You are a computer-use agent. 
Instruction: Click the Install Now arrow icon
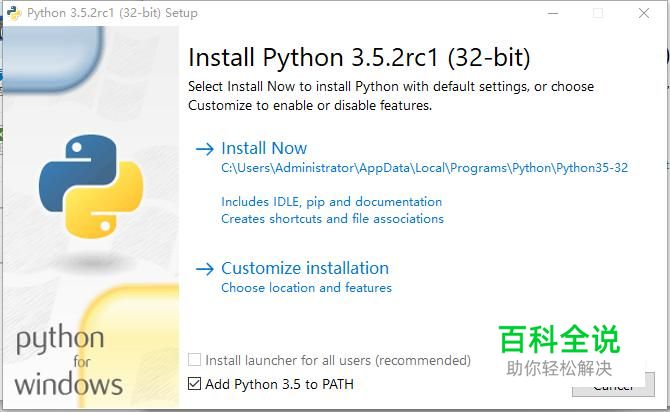pos(205,149)
